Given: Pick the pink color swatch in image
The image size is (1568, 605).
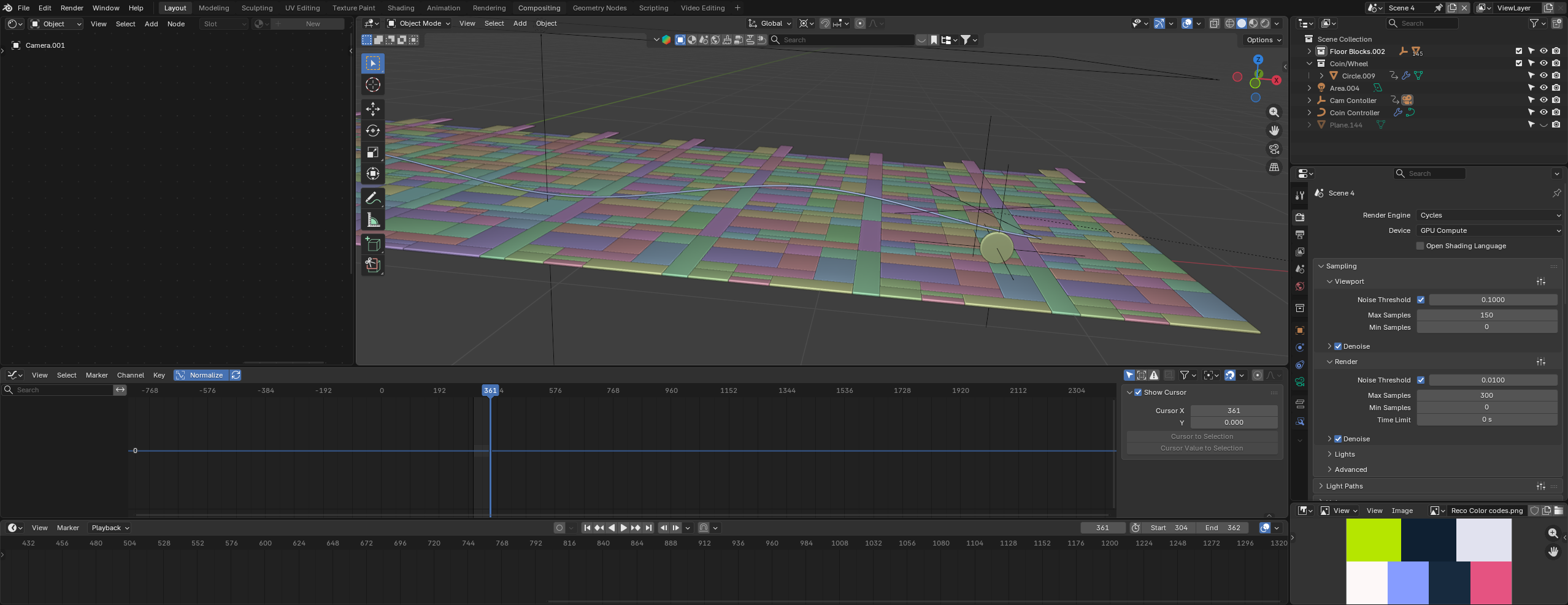Looking at the screenshot, I should tap(1491, 582).
